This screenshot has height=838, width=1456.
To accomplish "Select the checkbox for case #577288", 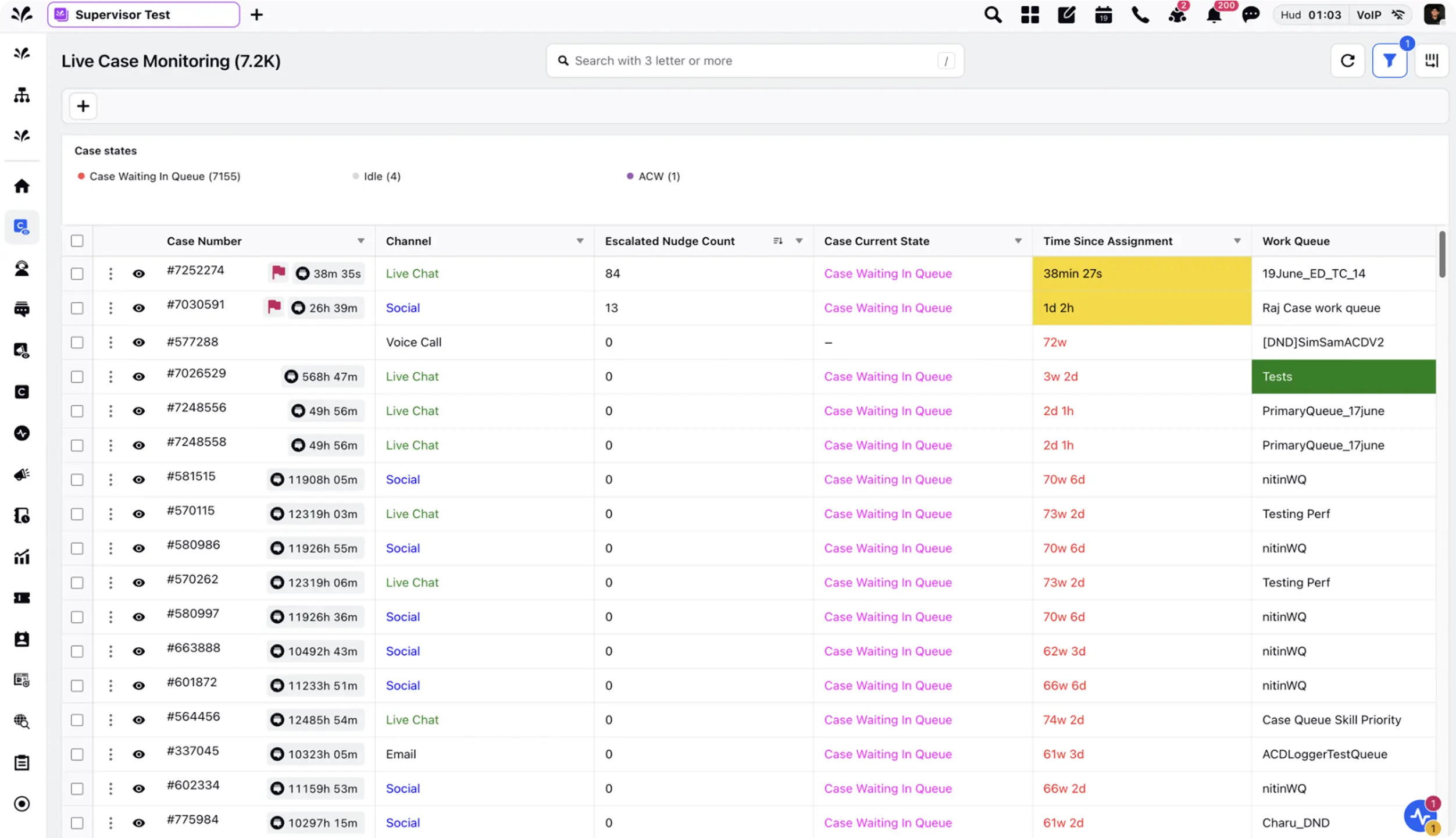I will tap(77, 342).
